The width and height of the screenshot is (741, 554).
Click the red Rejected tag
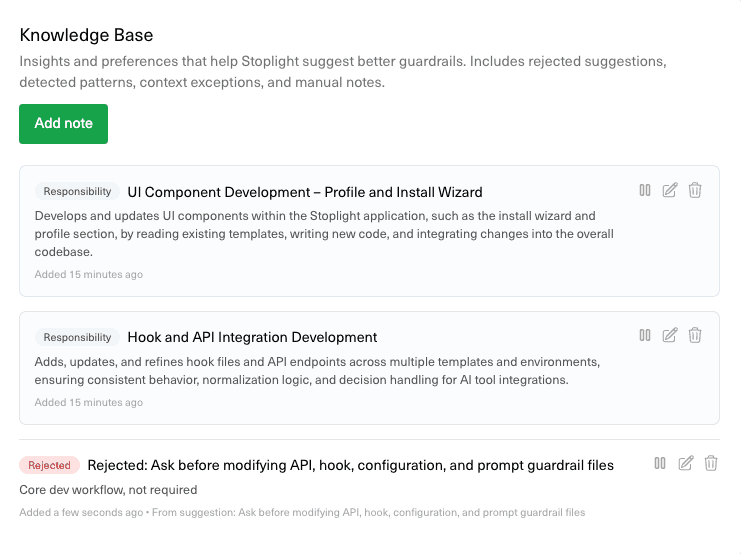coord(49,465)
